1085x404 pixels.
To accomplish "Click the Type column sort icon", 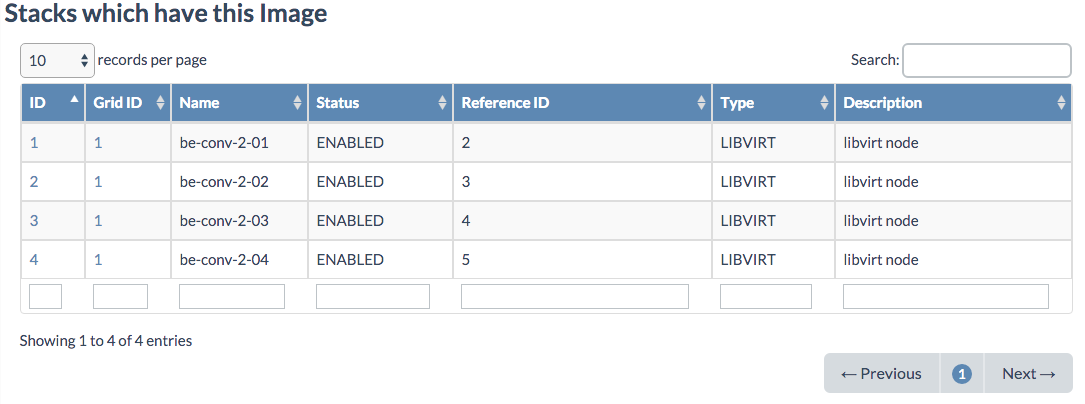I will click(824, 103).
